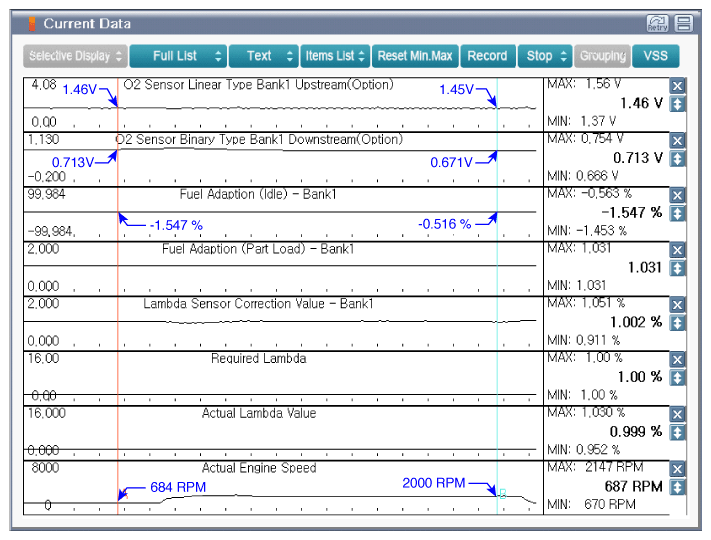Remove the Fuel Adaption (Idle) graph row

pyautogui.click(x=677, y=195)
